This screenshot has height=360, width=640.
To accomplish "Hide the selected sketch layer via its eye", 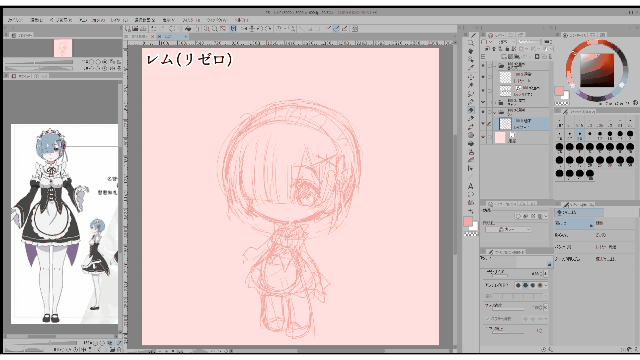I will pyautogui.click(x=484, y=123).
